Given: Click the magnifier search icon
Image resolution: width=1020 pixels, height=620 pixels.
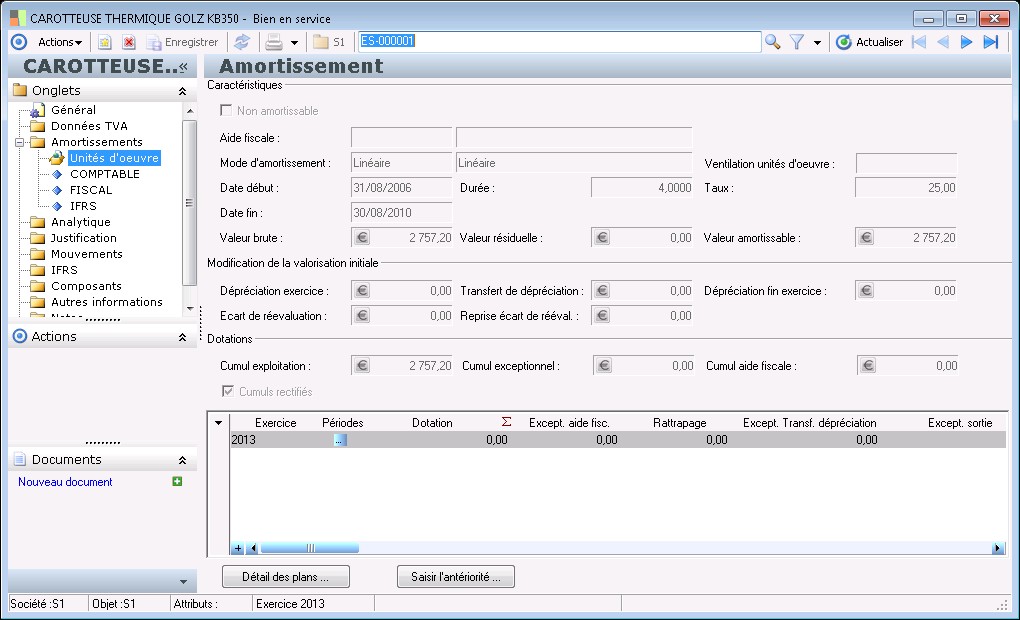Looking at the screenshot, I should 772,42.
